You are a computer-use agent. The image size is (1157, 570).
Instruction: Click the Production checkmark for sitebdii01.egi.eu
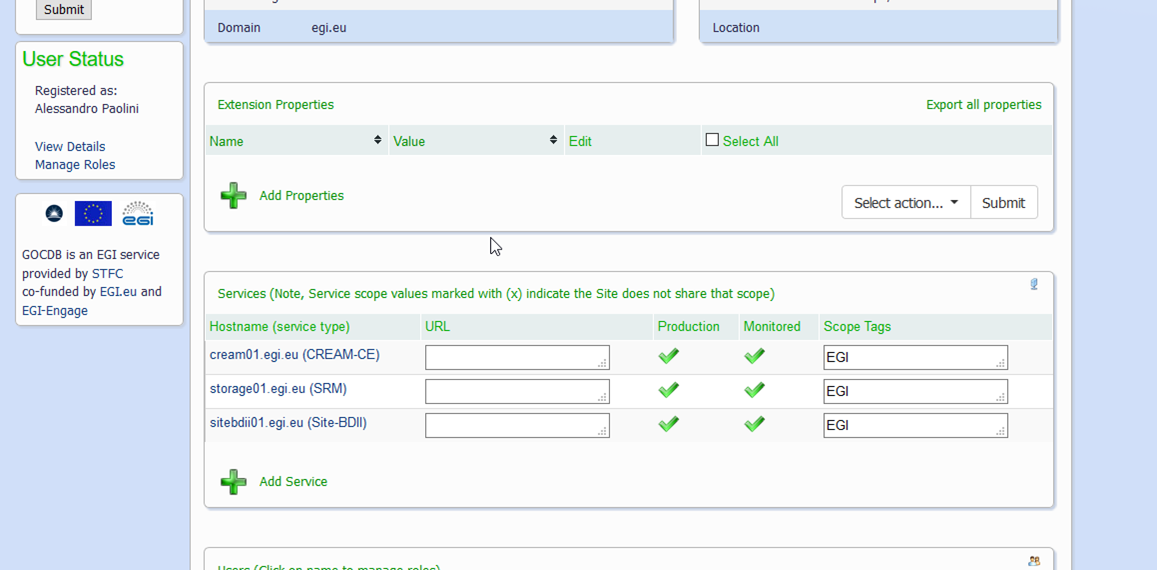pyautogui.click(x=669, y=424)
